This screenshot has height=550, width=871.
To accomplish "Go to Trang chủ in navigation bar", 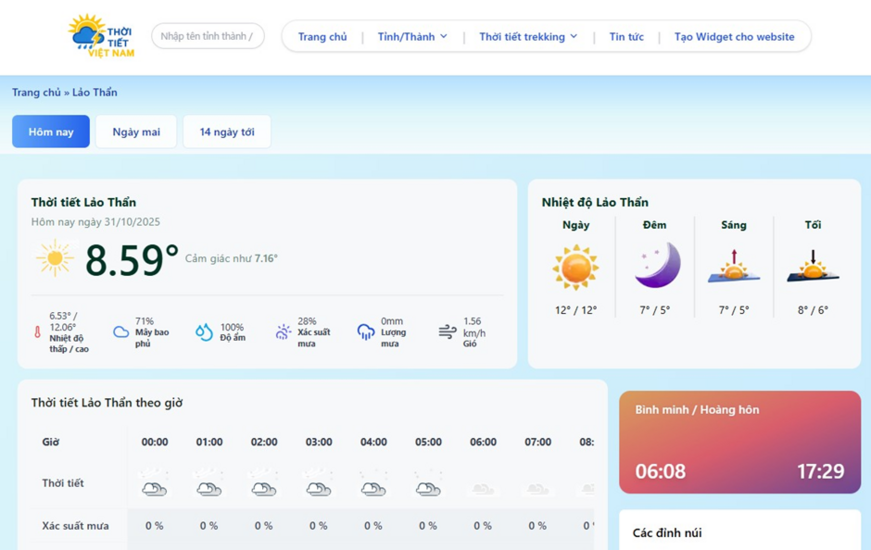I will (x=322, y=37).
